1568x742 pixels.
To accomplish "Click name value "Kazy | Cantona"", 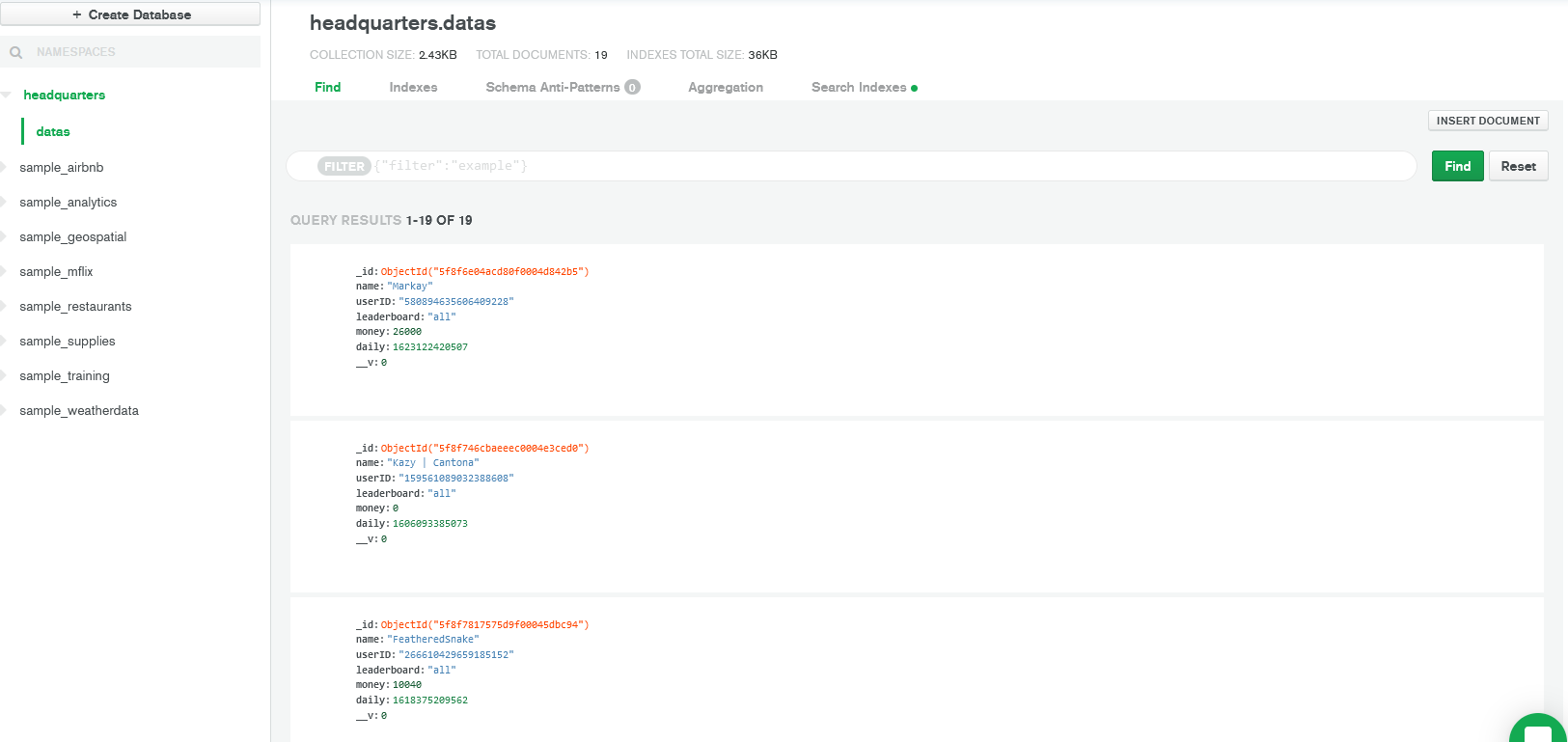I will pos(433,463).
